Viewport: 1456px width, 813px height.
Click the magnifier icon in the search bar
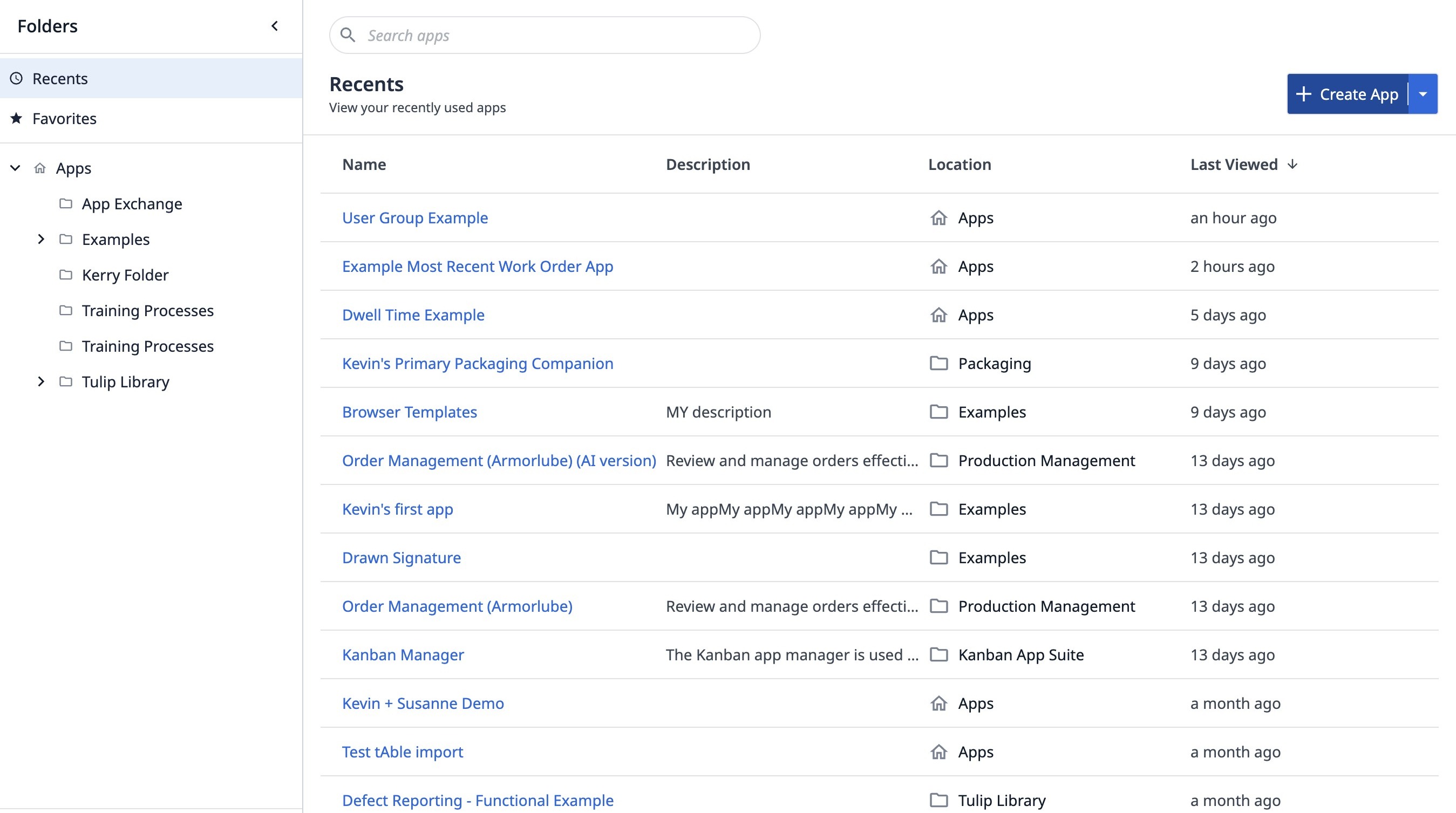point(348,35)
